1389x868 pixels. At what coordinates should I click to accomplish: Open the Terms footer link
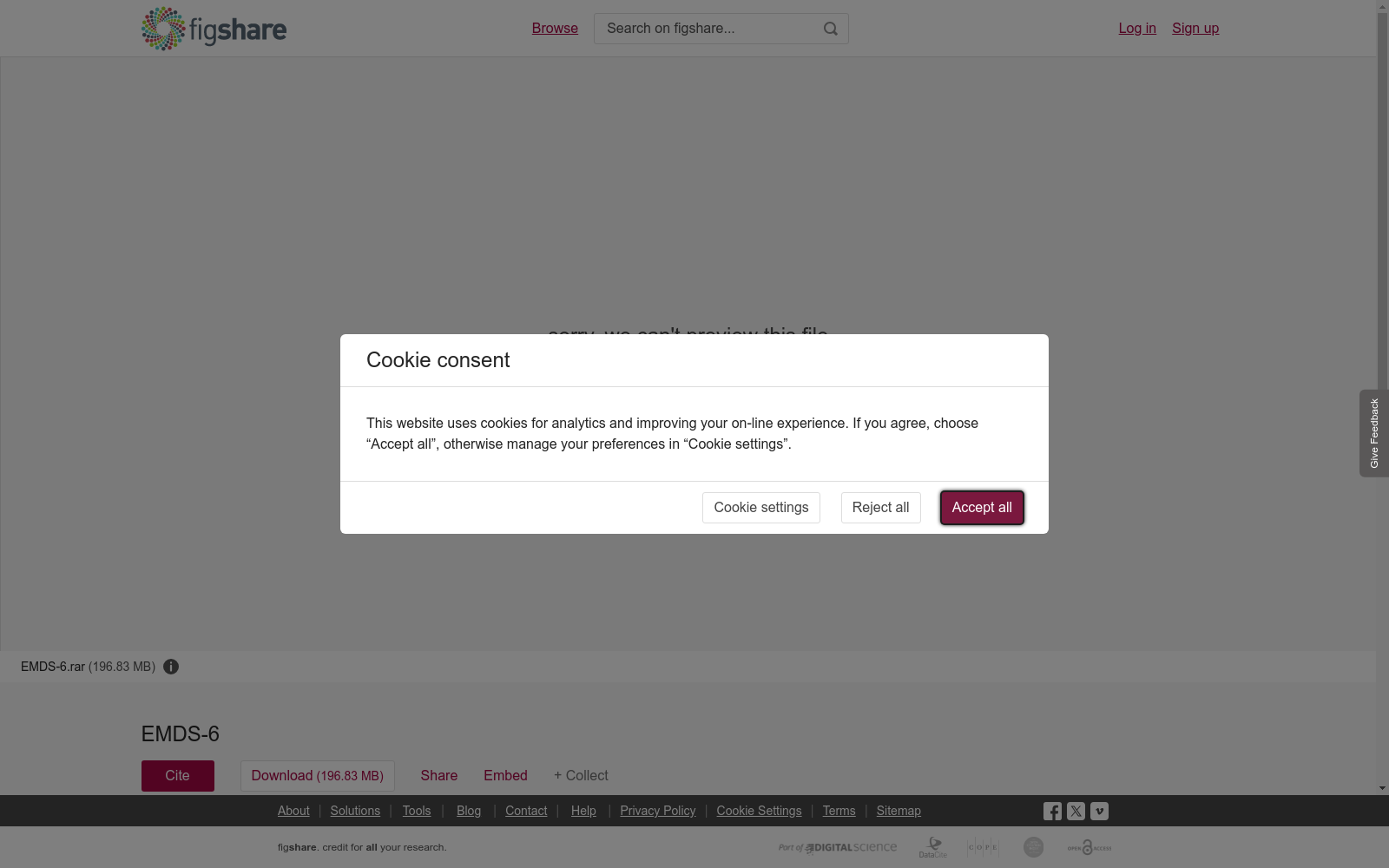tap(839, 811)
